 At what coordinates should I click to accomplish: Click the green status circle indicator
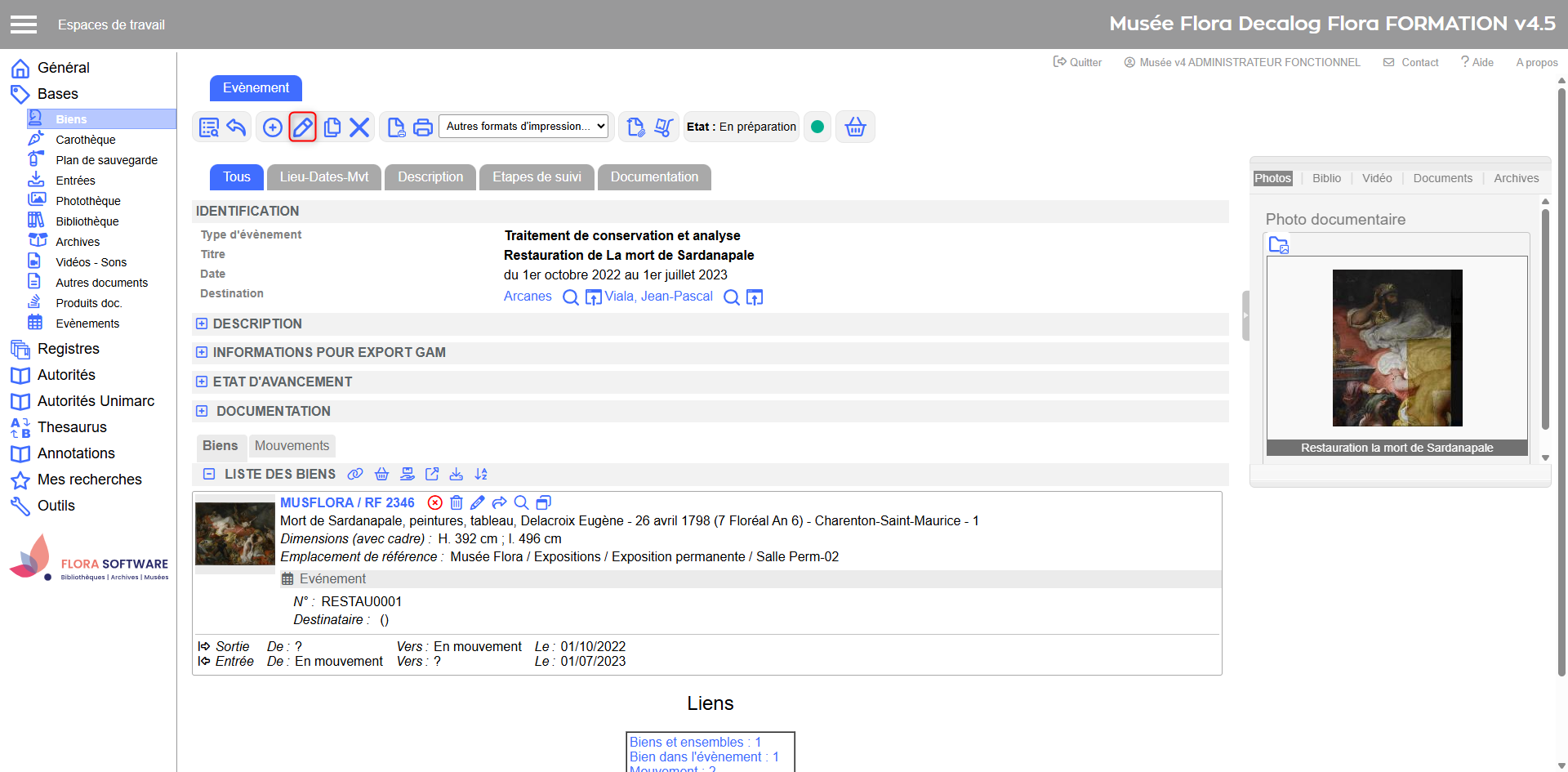pos(817,127)
